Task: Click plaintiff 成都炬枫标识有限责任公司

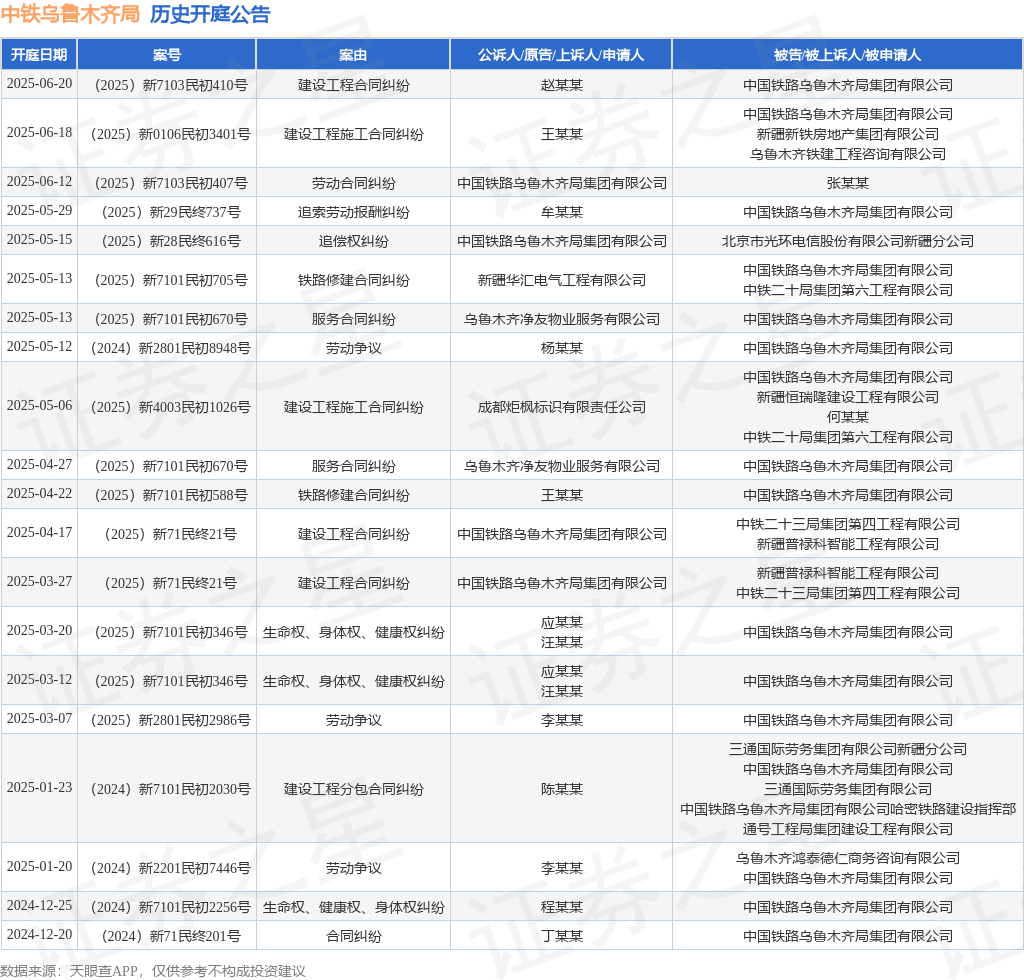Action: click(561, 407)
